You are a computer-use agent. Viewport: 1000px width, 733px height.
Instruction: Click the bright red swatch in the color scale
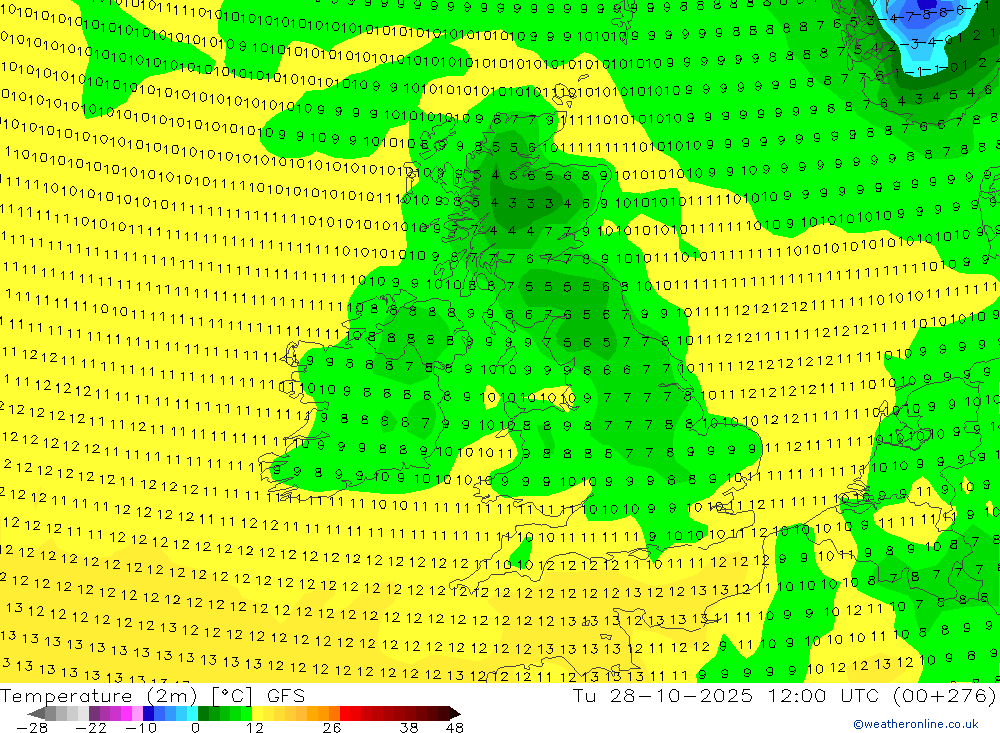click(x=345, y=714)
